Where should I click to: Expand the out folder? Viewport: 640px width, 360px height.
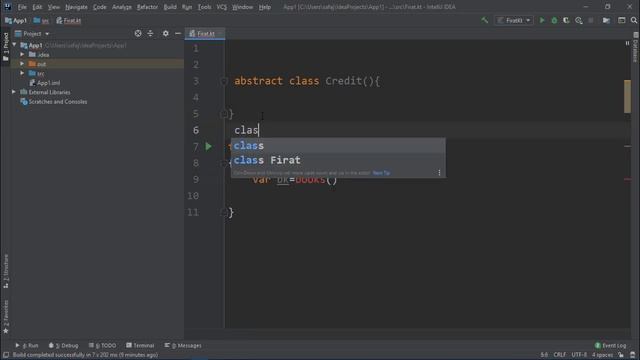pos(22,64)
